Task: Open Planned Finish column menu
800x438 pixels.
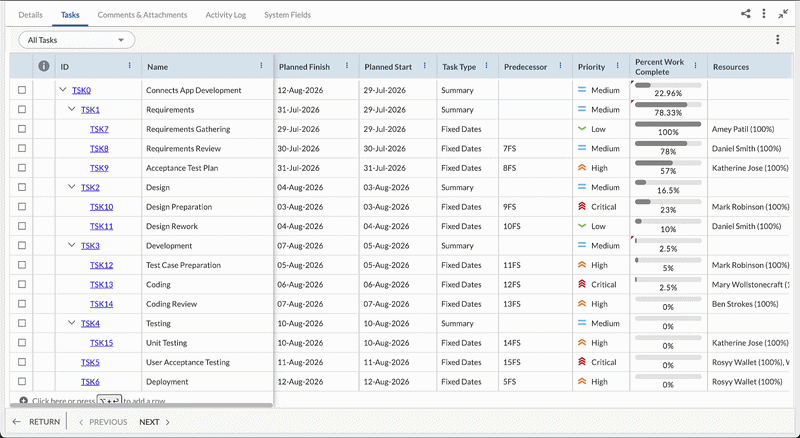Action: [347, 65]
